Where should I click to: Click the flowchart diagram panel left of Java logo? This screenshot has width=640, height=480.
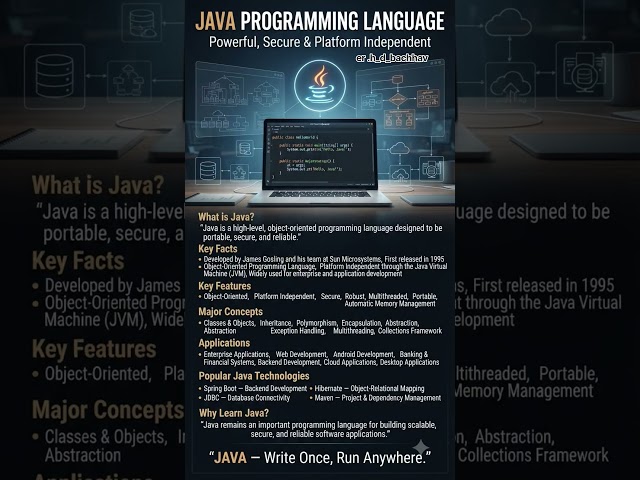click(x=239, y=100)
